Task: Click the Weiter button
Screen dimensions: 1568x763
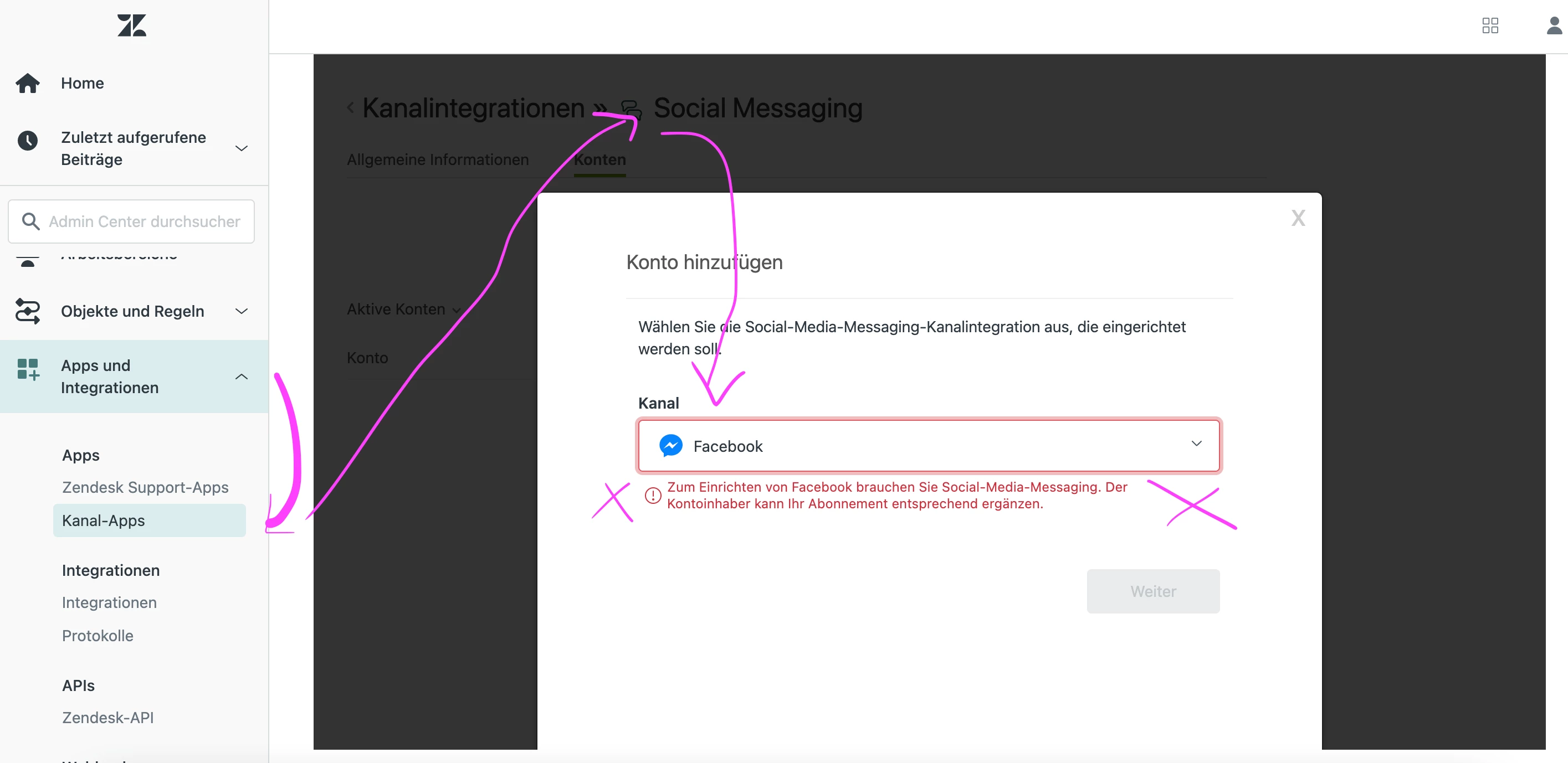Action: (1152, 591)
